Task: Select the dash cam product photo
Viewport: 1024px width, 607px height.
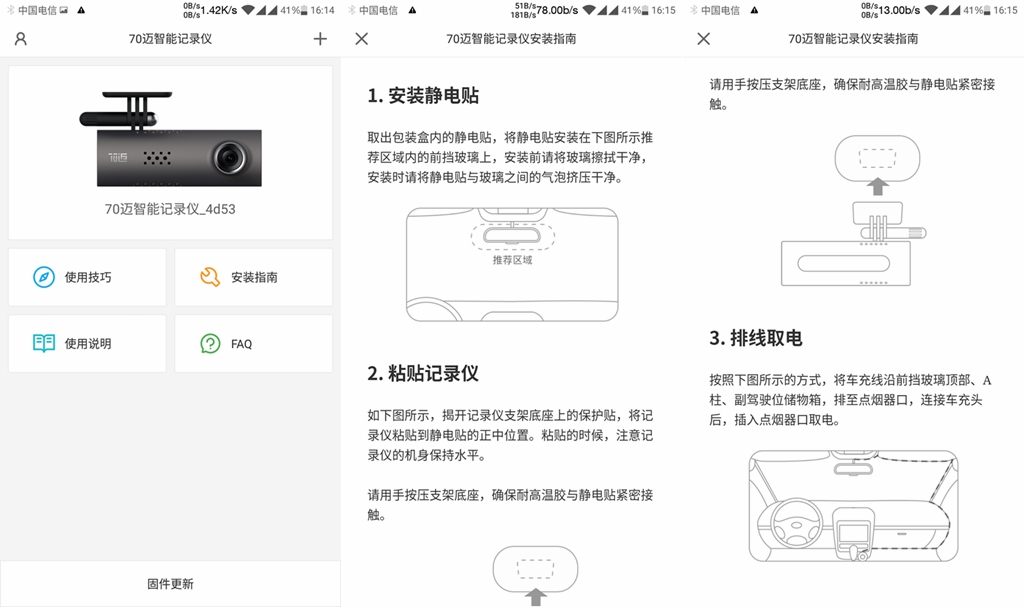Action: click(170, 139)
